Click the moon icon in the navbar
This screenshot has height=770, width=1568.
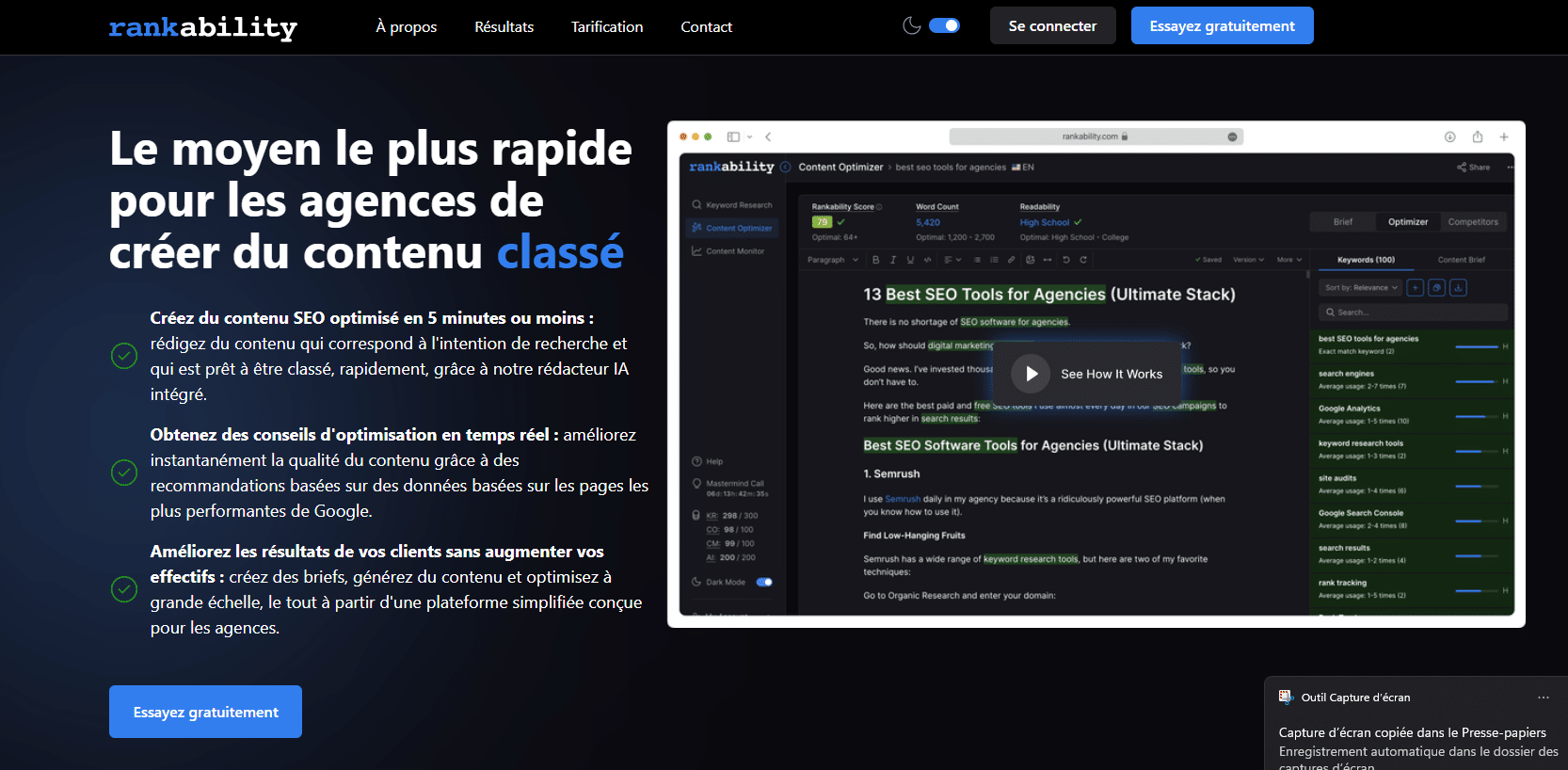[911, 25]
